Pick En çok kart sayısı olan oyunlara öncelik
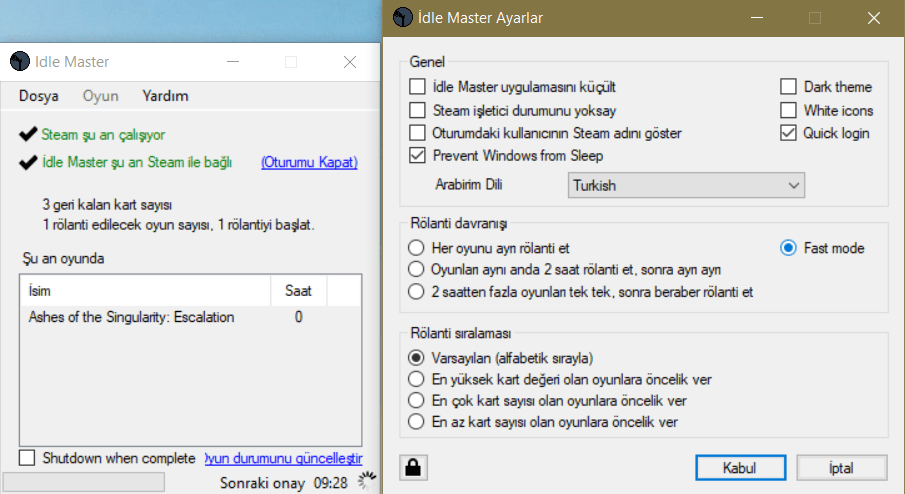This screenshot has height=494, width=905. click(x=416, y=401)
